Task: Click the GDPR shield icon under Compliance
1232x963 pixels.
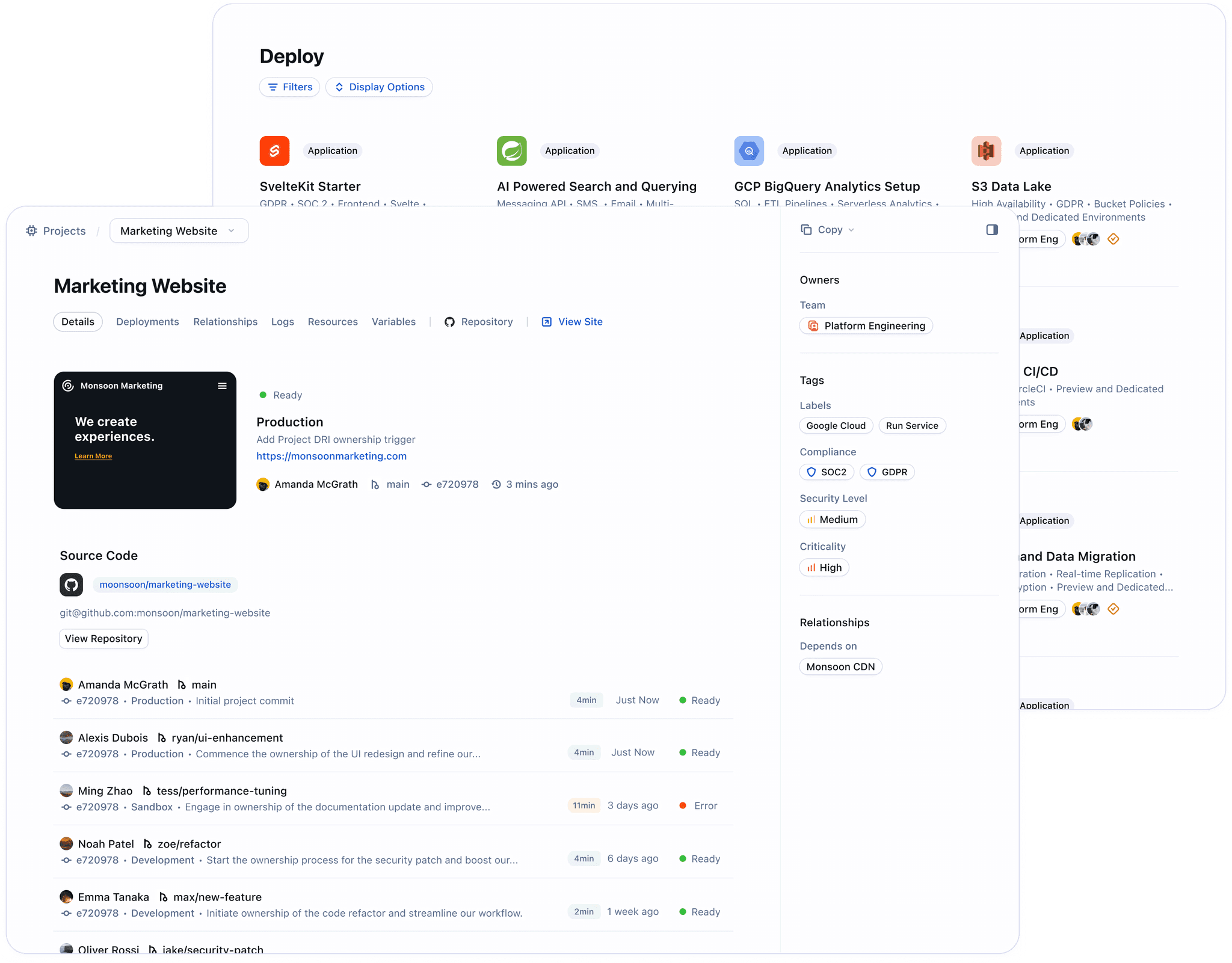Action: (x=872, y=472)
